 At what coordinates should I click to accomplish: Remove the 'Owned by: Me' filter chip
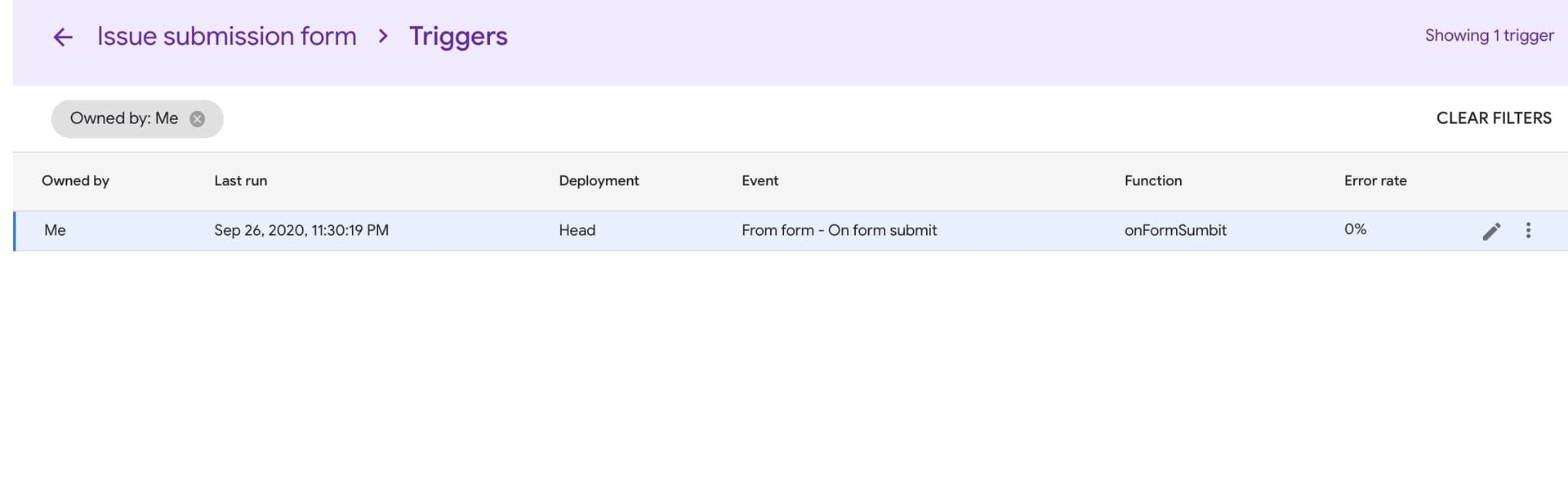[197, 119]
